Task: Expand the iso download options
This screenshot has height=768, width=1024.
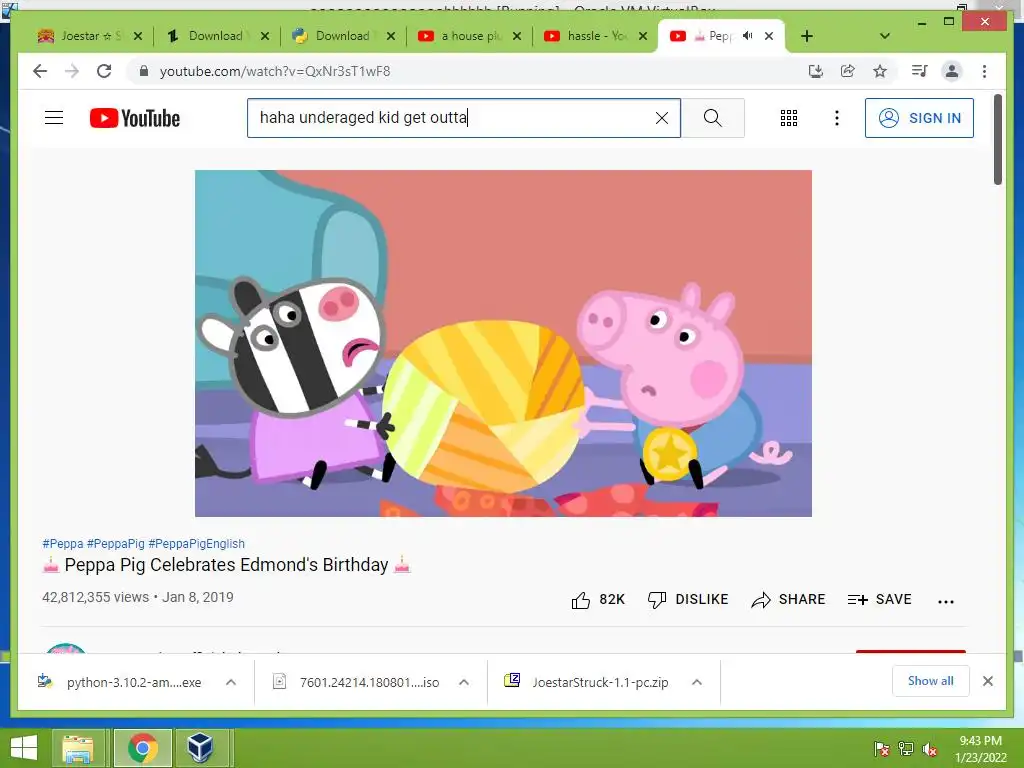Action: pyautogui.click(x=464, y=682)
